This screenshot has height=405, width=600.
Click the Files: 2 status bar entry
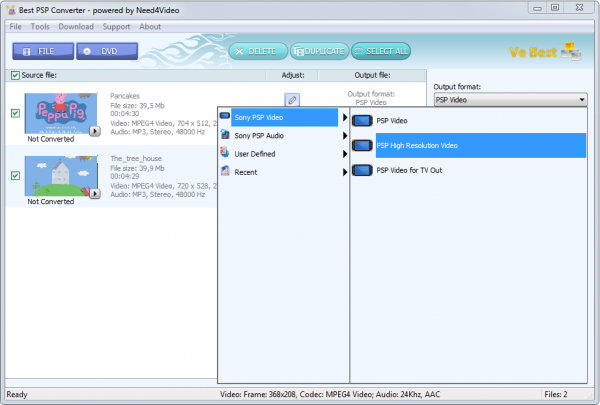coord(556,394)
